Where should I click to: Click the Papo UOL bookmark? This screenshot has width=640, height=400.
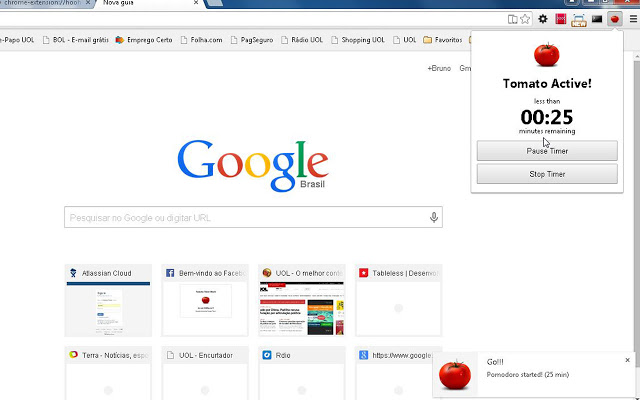pos(17,40)
